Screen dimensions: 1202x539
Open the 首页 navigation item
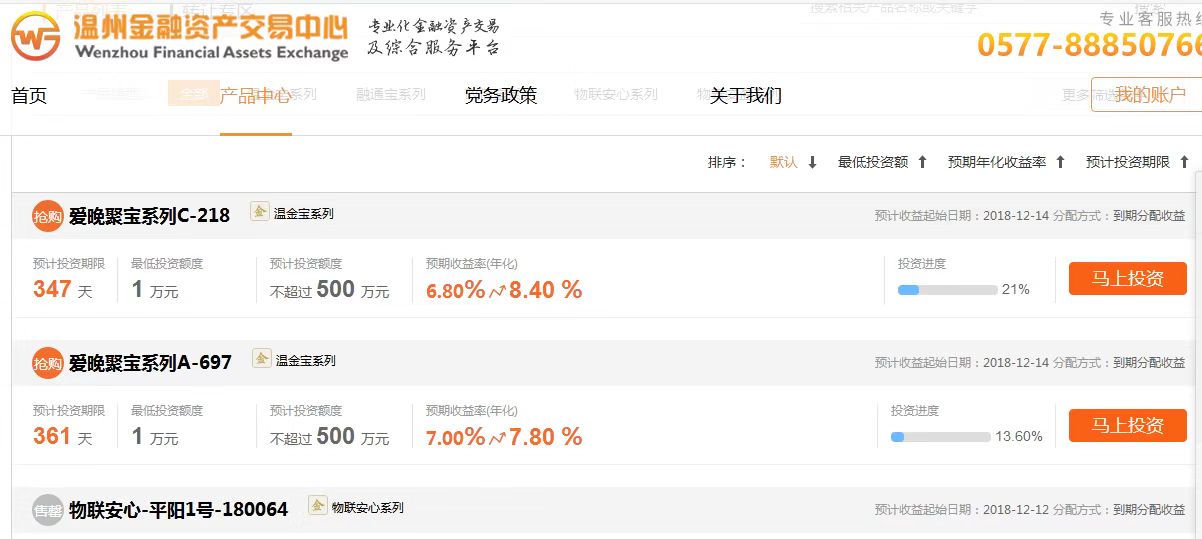(x=29, y=96)
